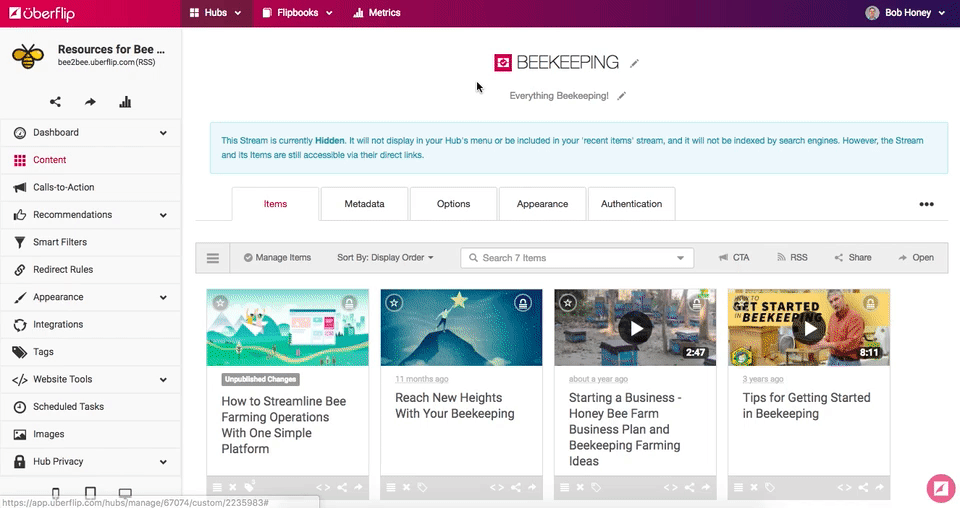Open the hub bar chart metrics icon
Image resolution: width=960 pixels, height=508 pixels.
[125, 102]
